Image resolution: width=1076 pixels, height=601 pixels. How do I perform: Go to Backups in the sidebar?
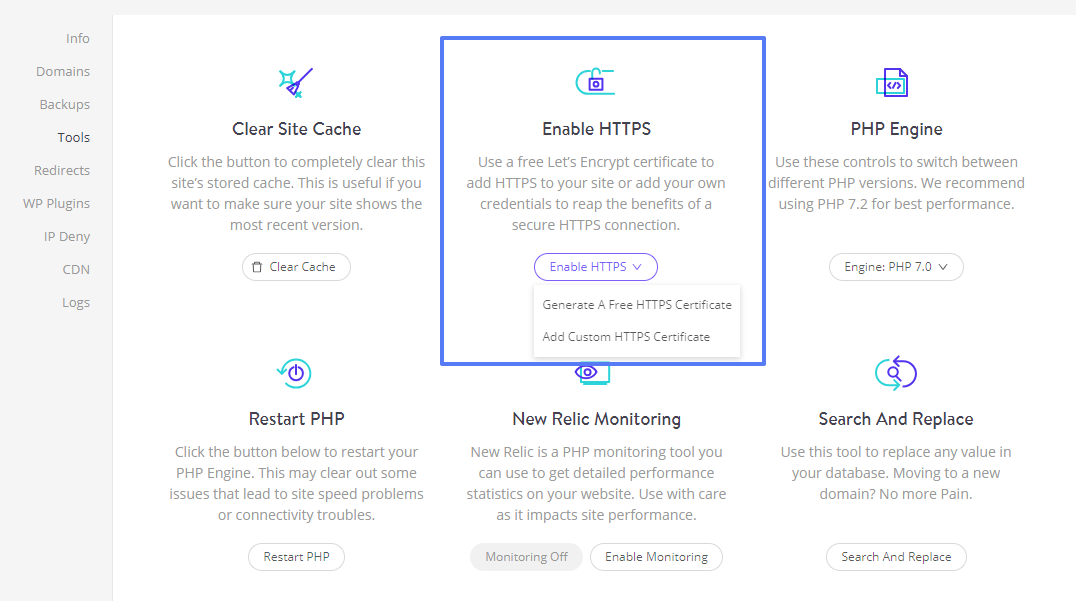pyautogui.click(x=65, y=104)
